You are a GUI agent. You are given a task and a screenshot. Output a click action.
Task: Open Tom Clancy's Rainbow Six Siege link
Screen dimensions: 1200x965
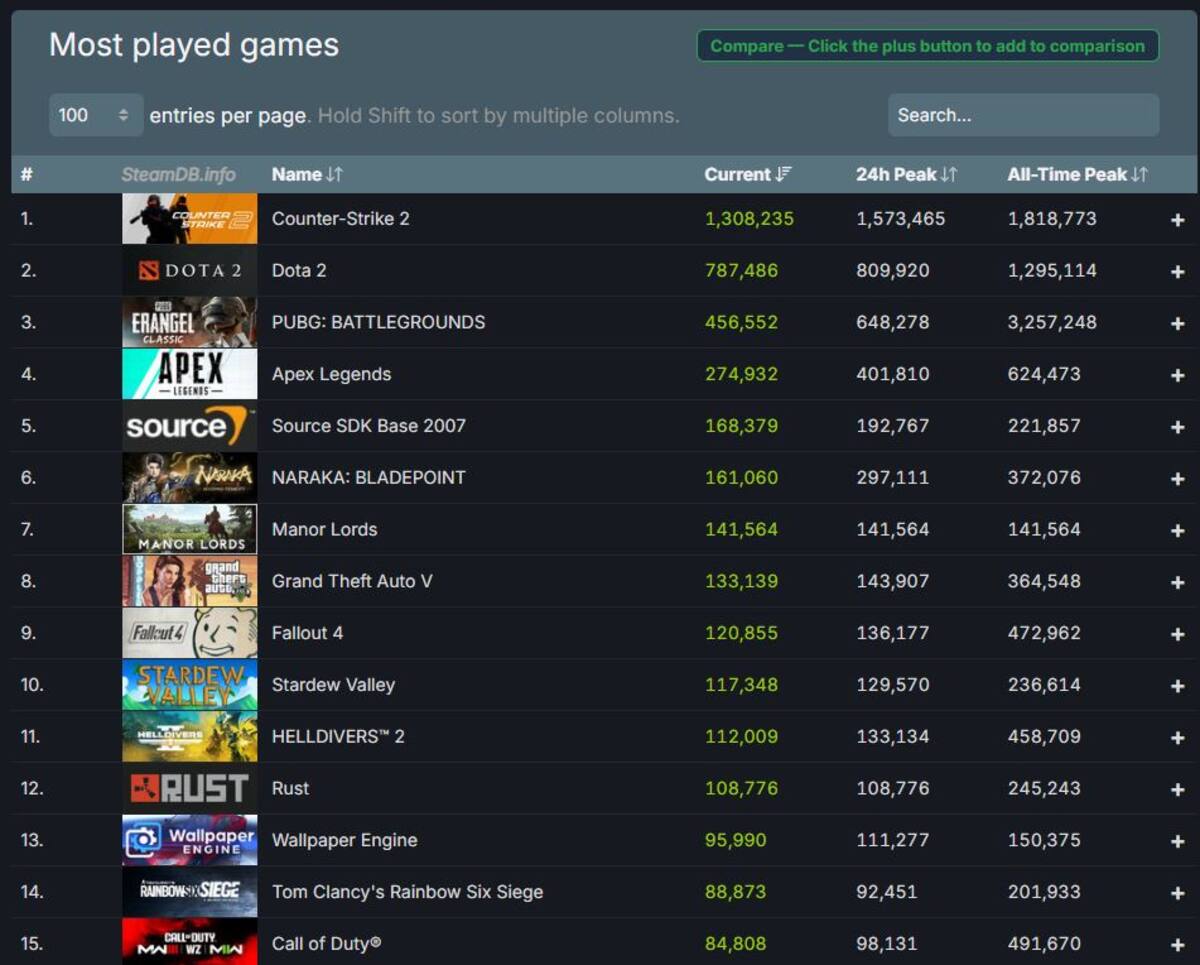[407, 892]
